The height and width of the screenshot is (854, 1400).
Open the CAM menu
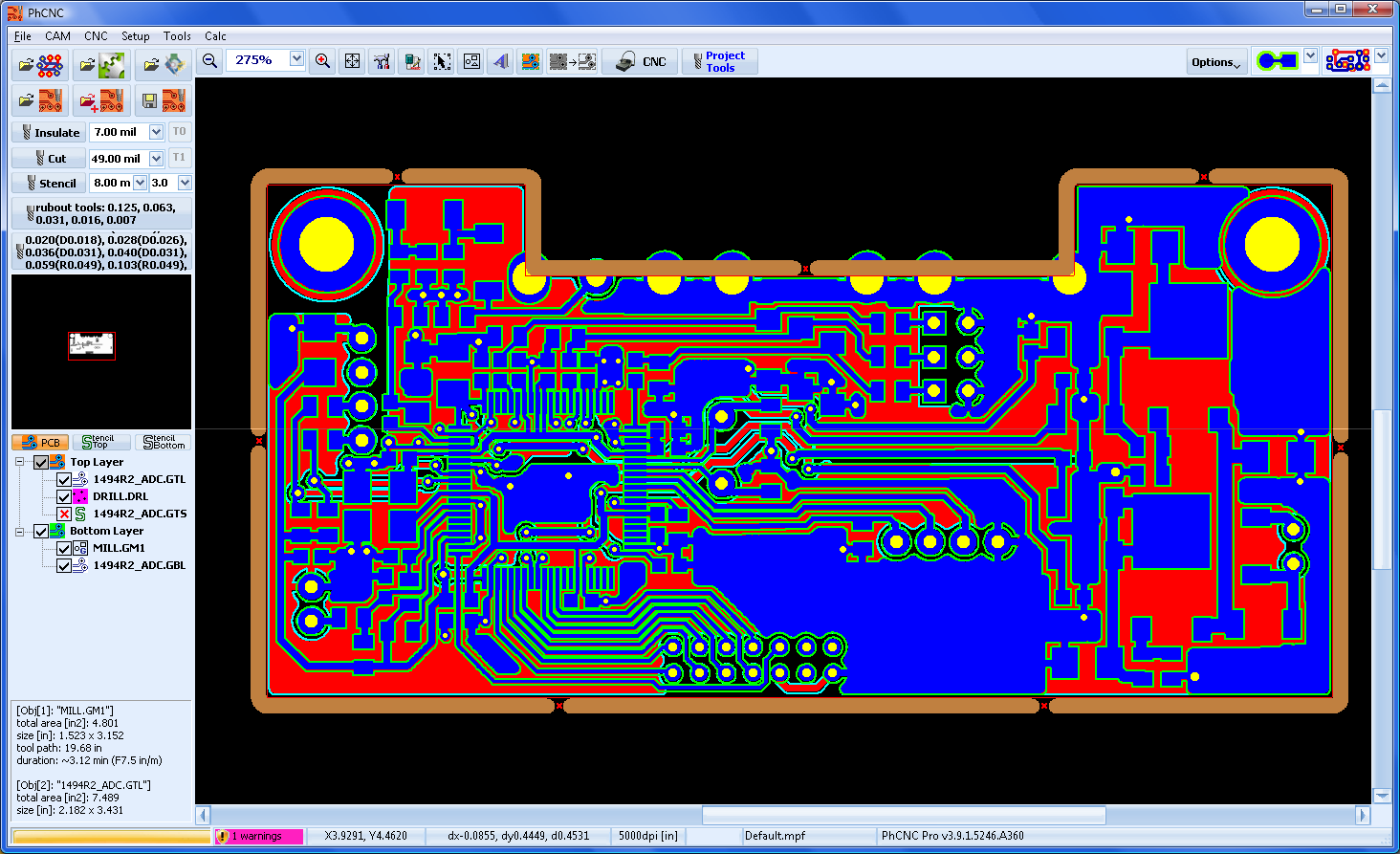pos(57,36)
